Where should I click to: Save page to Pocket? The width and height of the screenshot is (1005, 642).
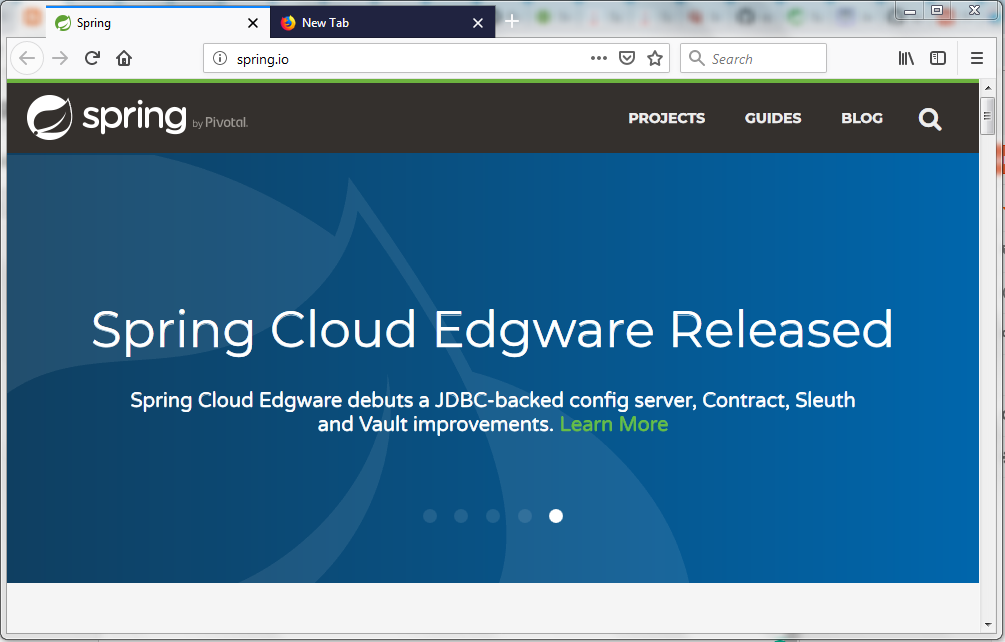point(627,58)
